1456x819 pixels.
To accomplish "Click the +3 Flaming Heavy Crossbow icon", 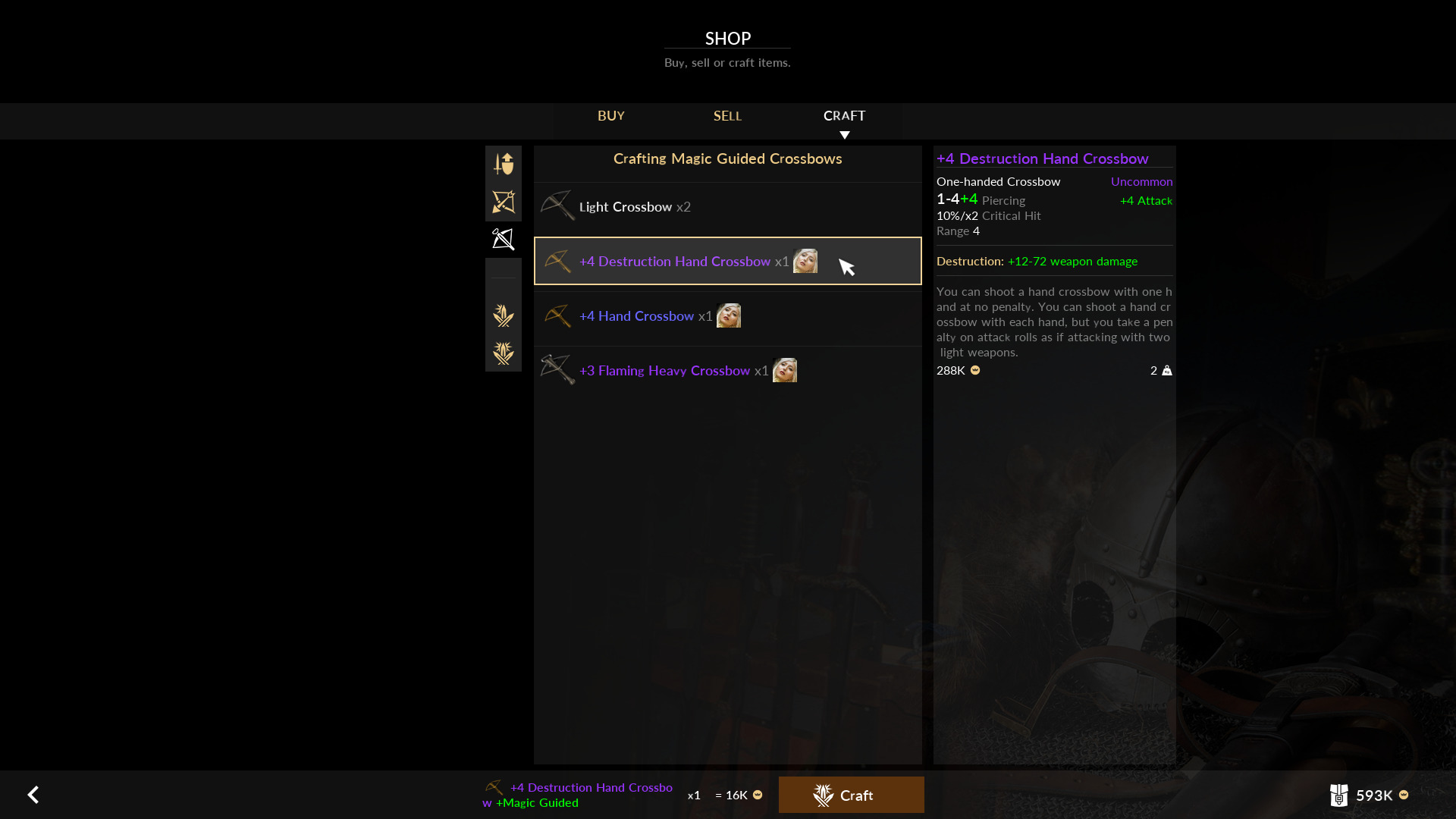I will click(557, 369).
